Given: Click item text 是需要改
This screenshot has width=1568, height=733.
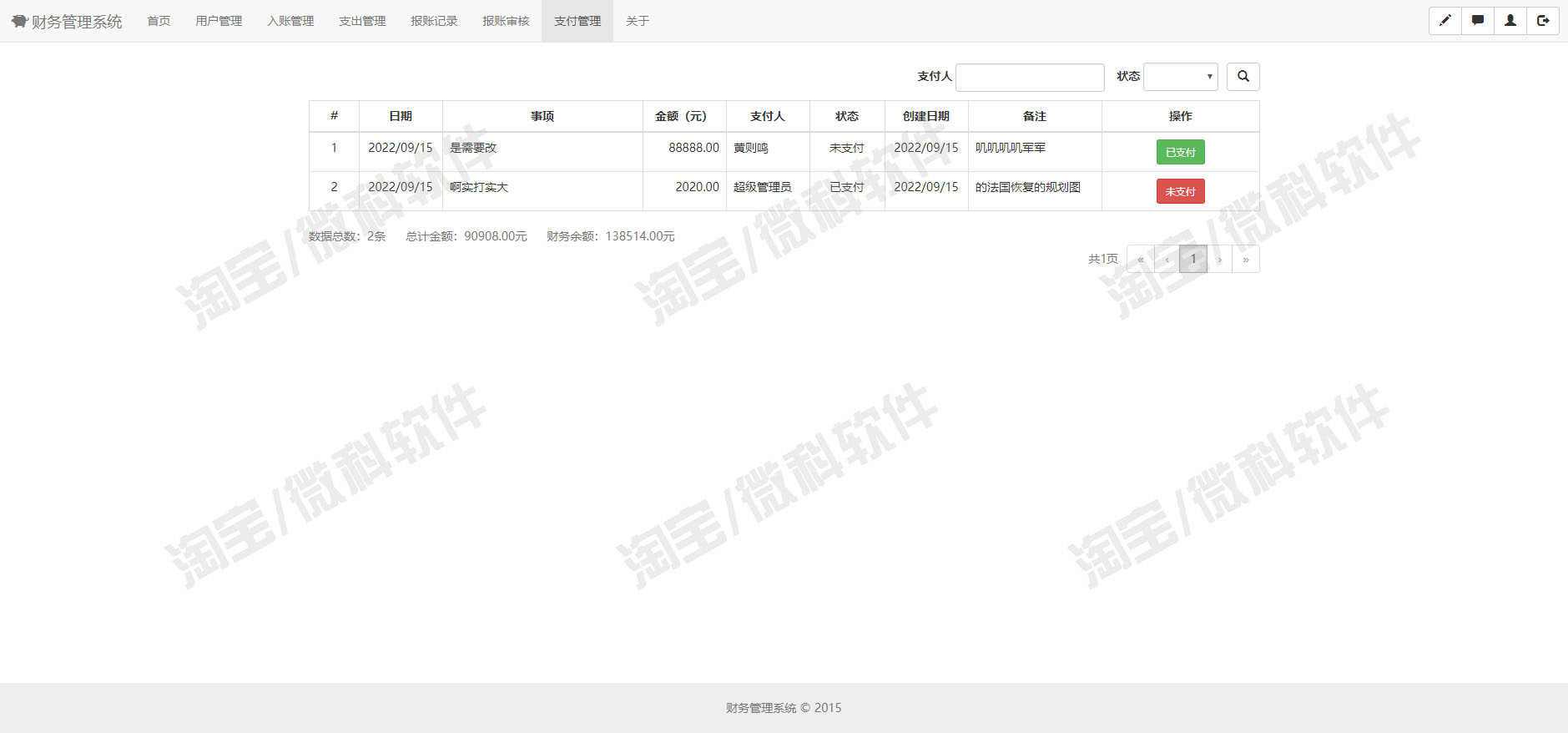Looking at the screenshot, I should (x=473, y=148).
